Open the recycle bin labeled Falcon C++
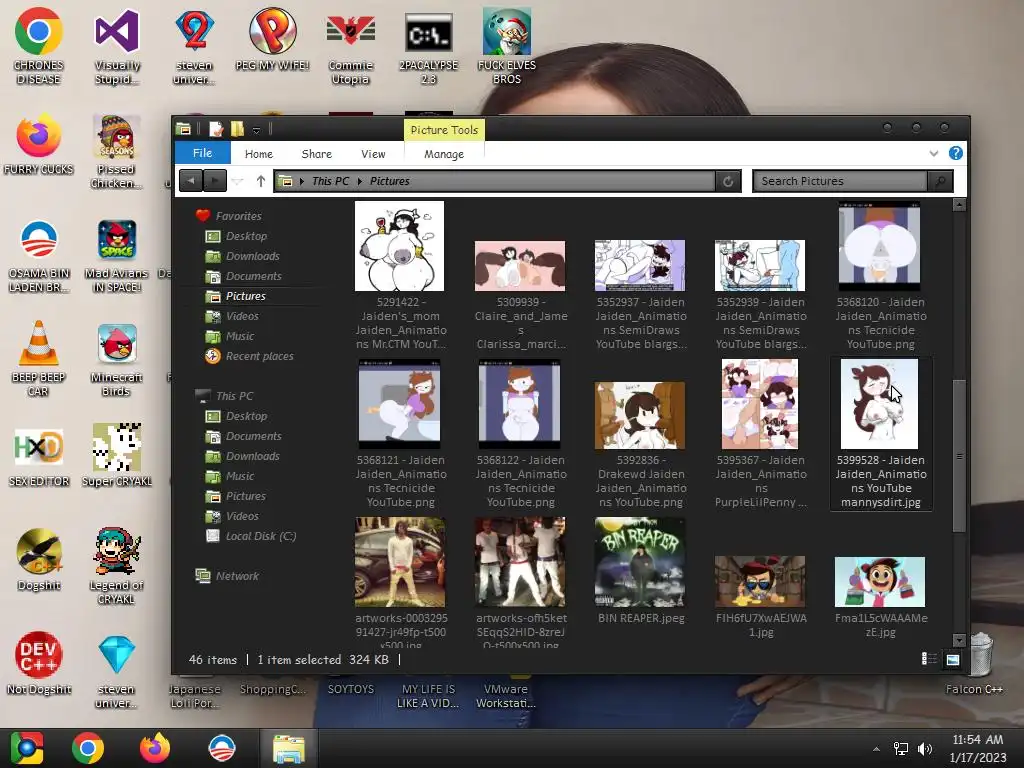Viewport: 1024px width, 768px height. [x=977, y=663]
